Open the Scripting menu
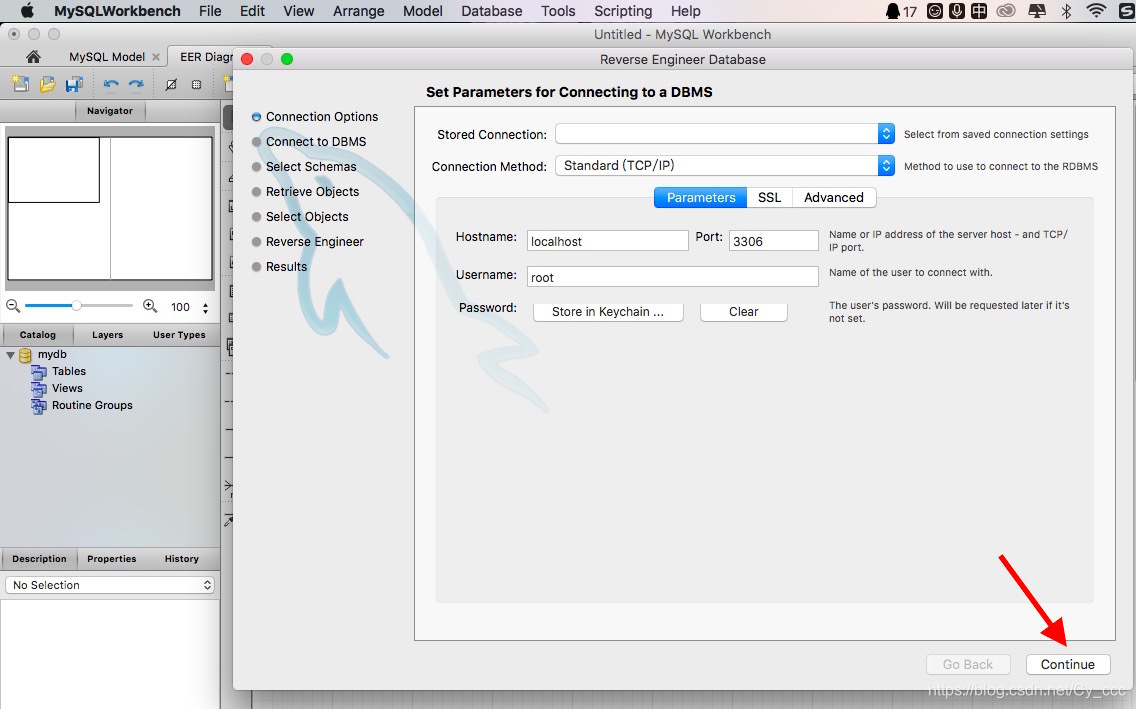Viewport: 1136px width, 709px height. pyautogui.click(x=623, y=11)
